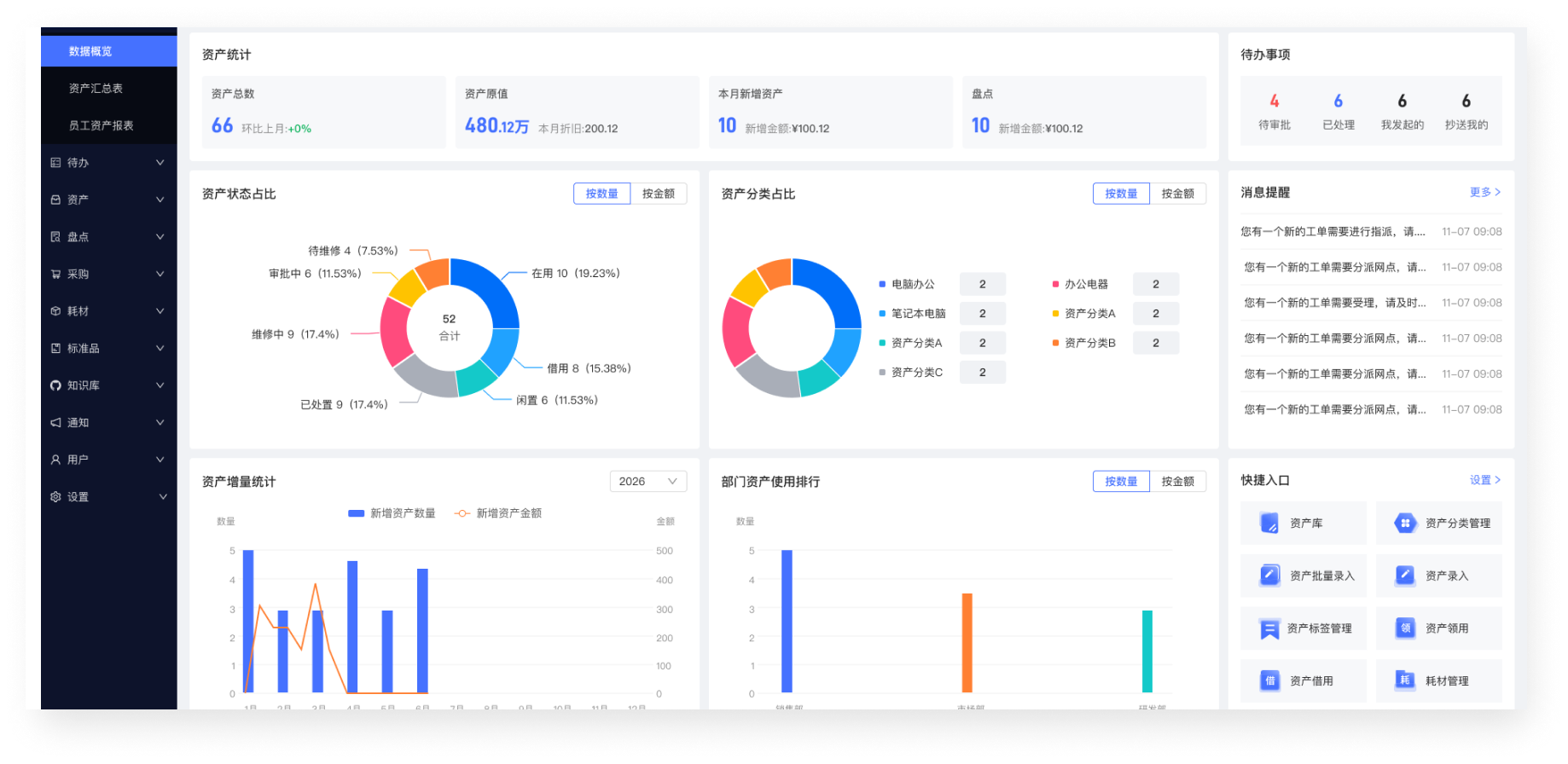This screenshot has height=764, width=1568.
Task: Expand the 知识库 menu chevron
Action: [160, 385]
